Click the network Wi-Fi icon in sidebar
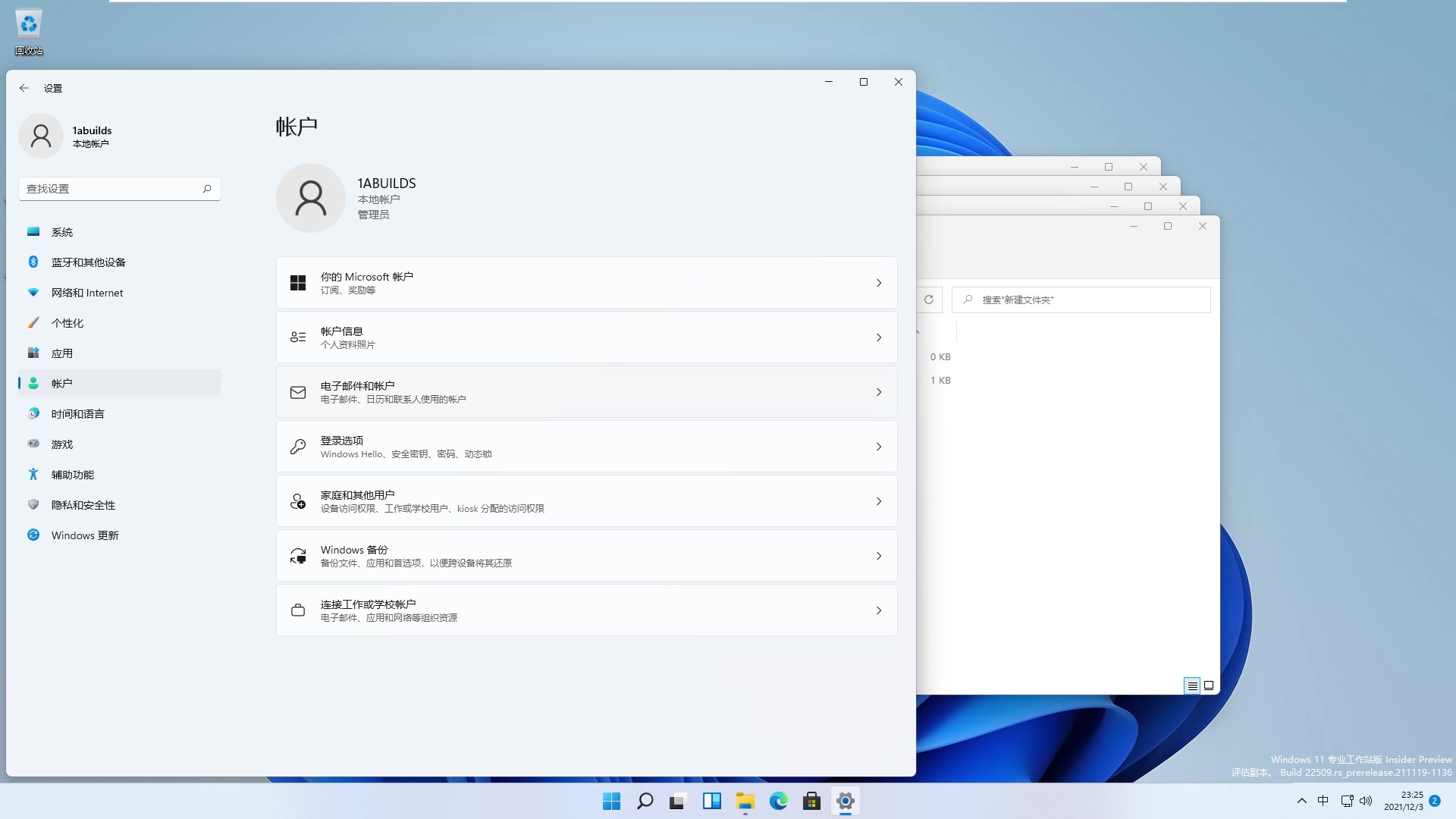Image resolution: width=1456 pixels, height=819 pixels. [x=33, y=292]
